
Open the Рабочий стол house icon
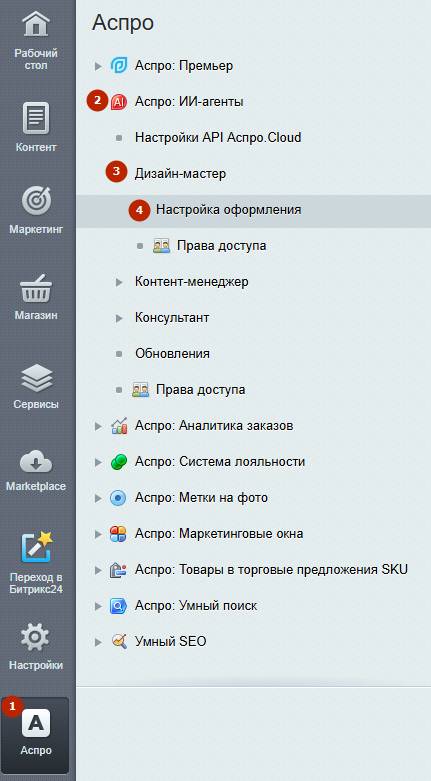click(x=36, y=24)
